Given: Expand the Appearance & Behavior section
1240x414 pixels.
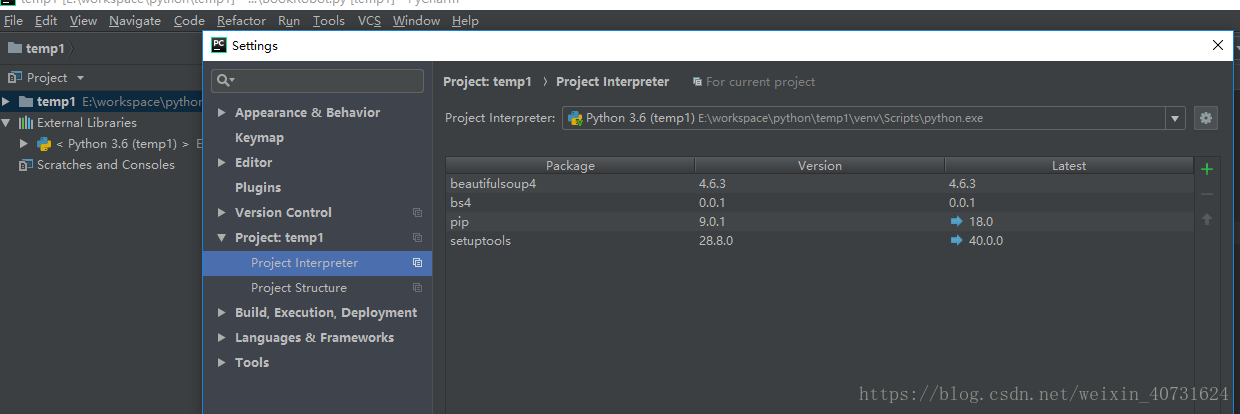Looking at the screenshot, I should (222, 113).
